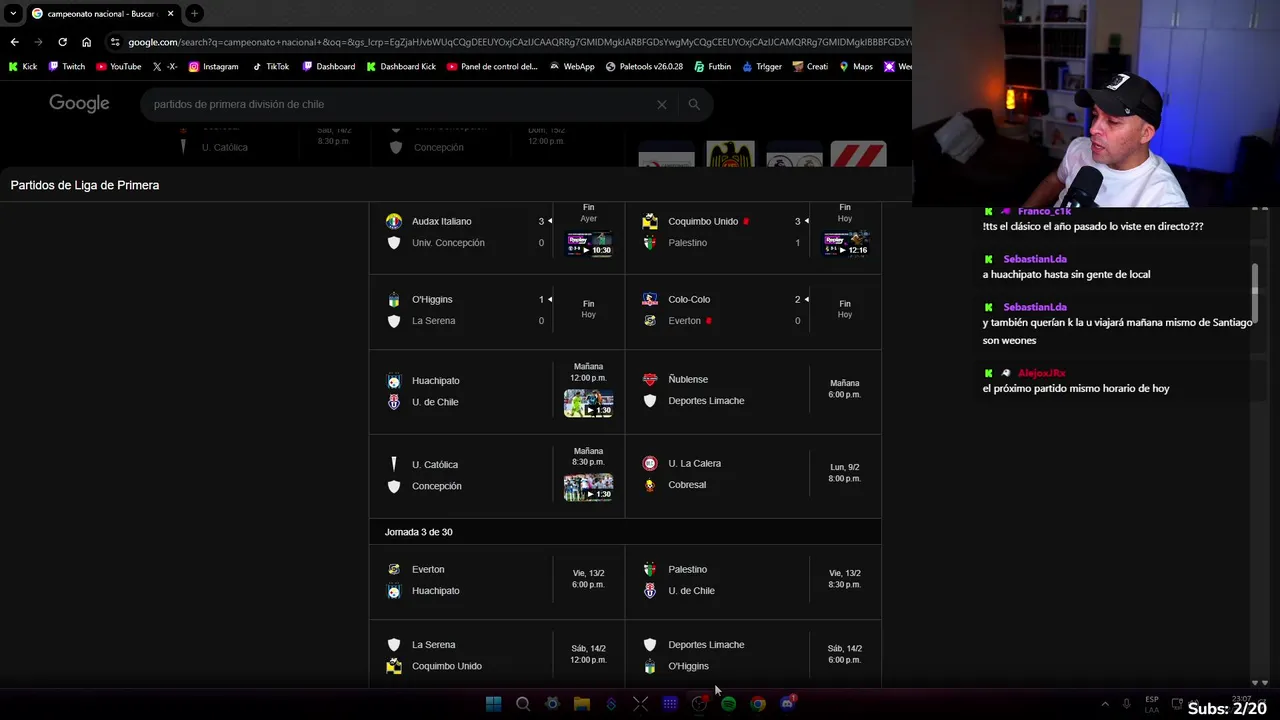Click the Google logo

pyautogui.click(x=79, y=104)
